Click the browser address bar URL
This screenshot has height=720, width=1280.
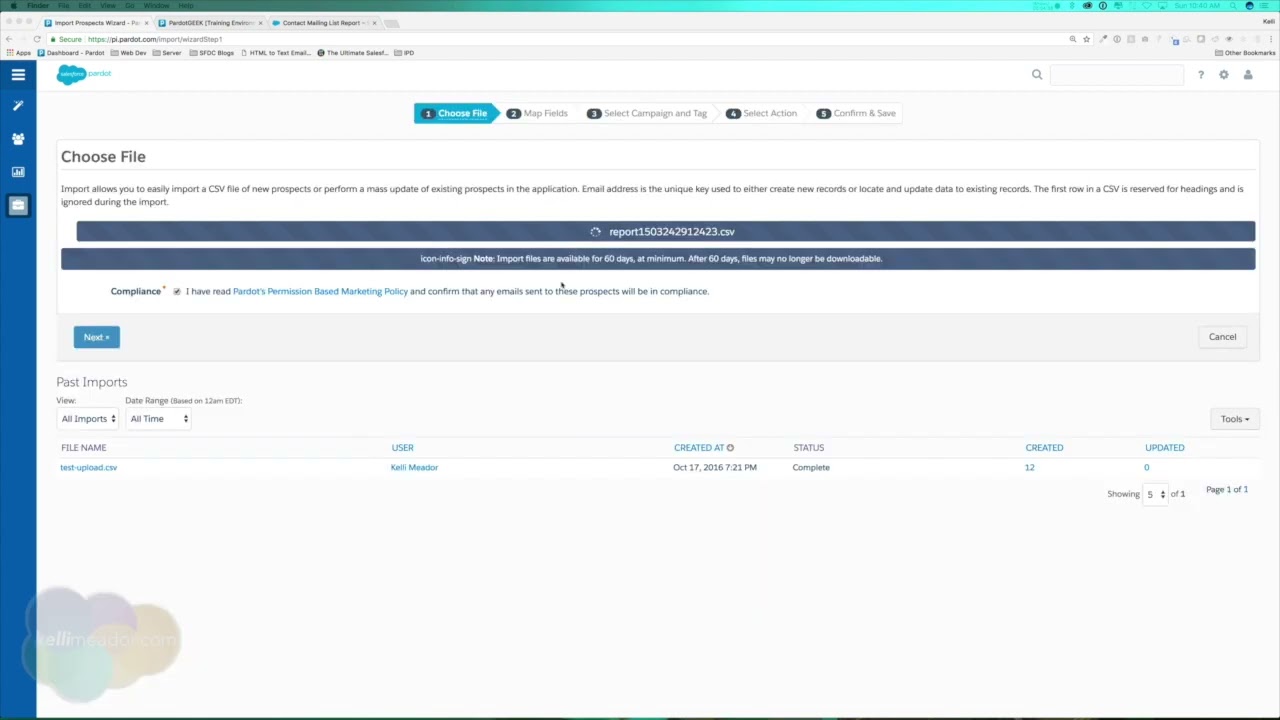point(155,39)
